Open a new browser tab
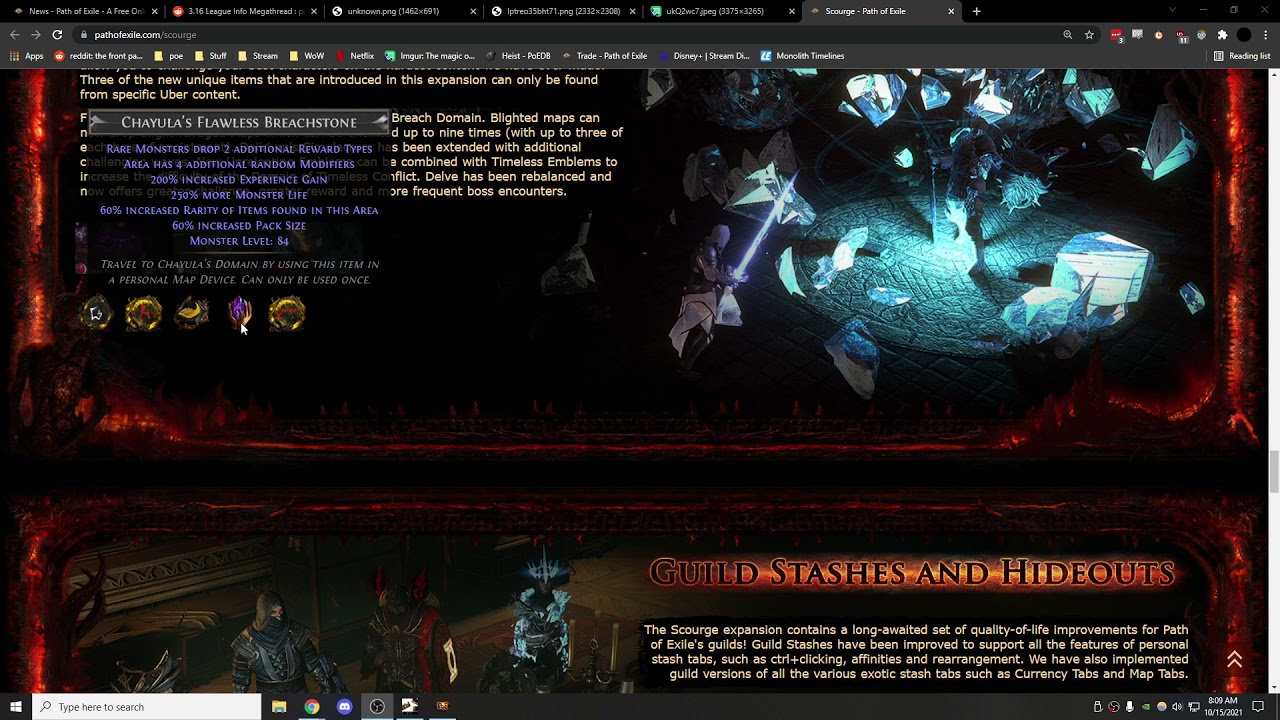The image size is (1280, 720). click(976, 11)
